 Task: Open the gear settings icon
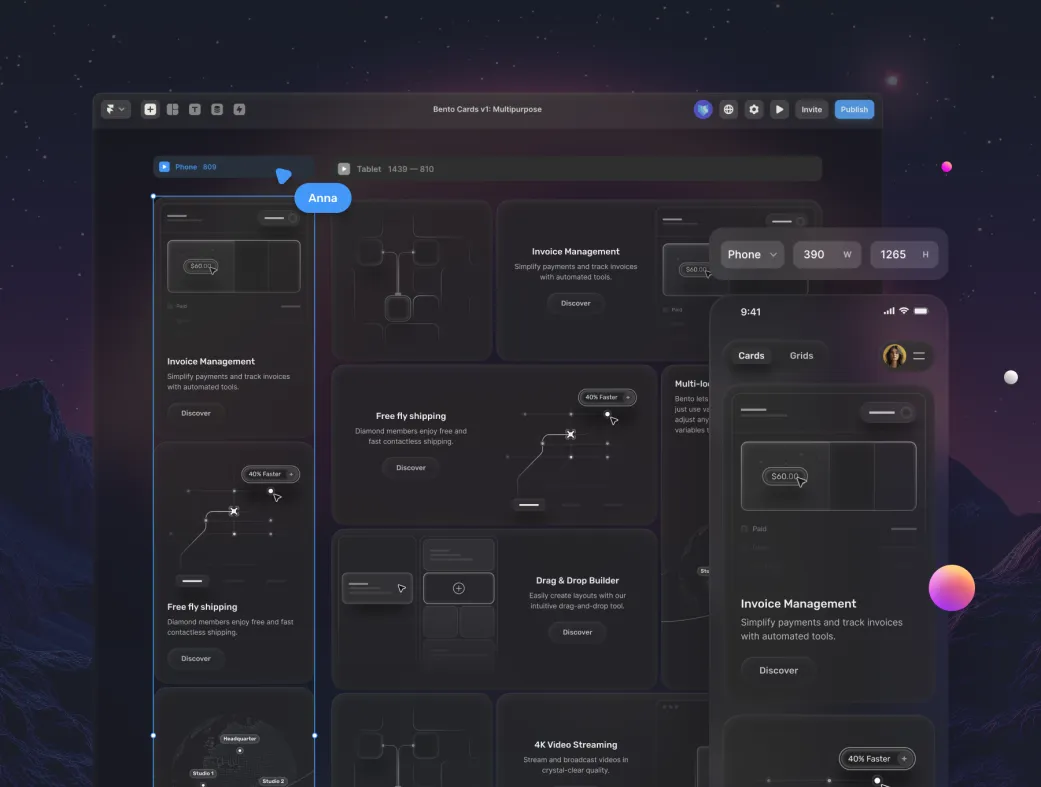pos(754,109)
